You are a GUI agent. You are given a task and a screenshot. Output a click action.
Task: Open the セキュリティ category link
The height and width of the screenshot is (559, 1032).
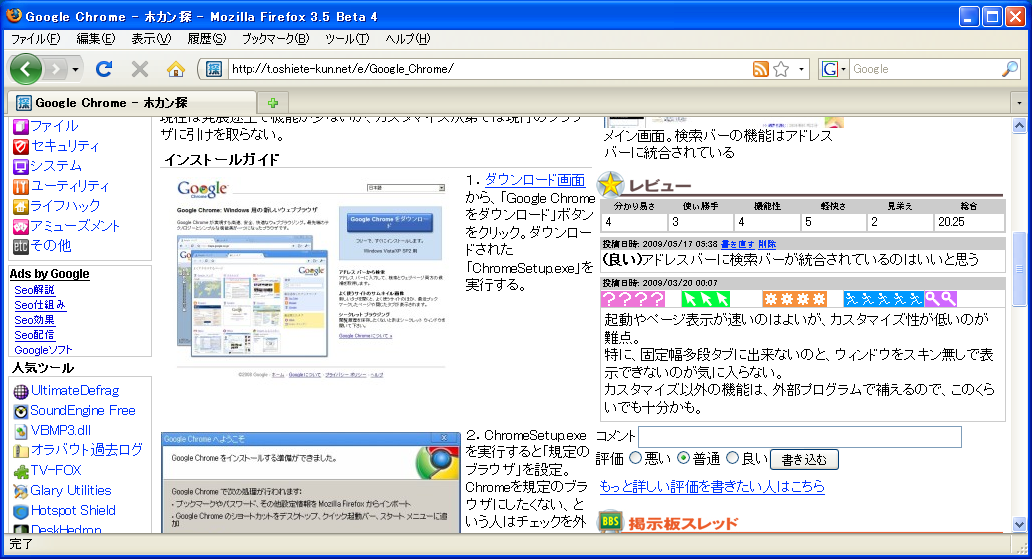pos(65,146)
